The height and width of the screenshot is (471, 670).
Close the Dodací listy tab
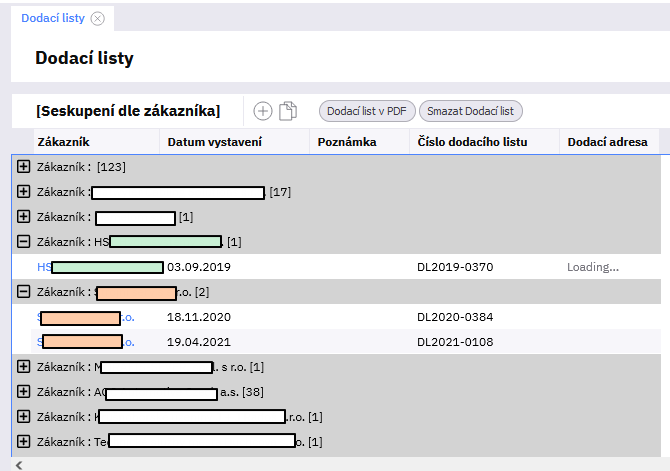coord(97,19)
